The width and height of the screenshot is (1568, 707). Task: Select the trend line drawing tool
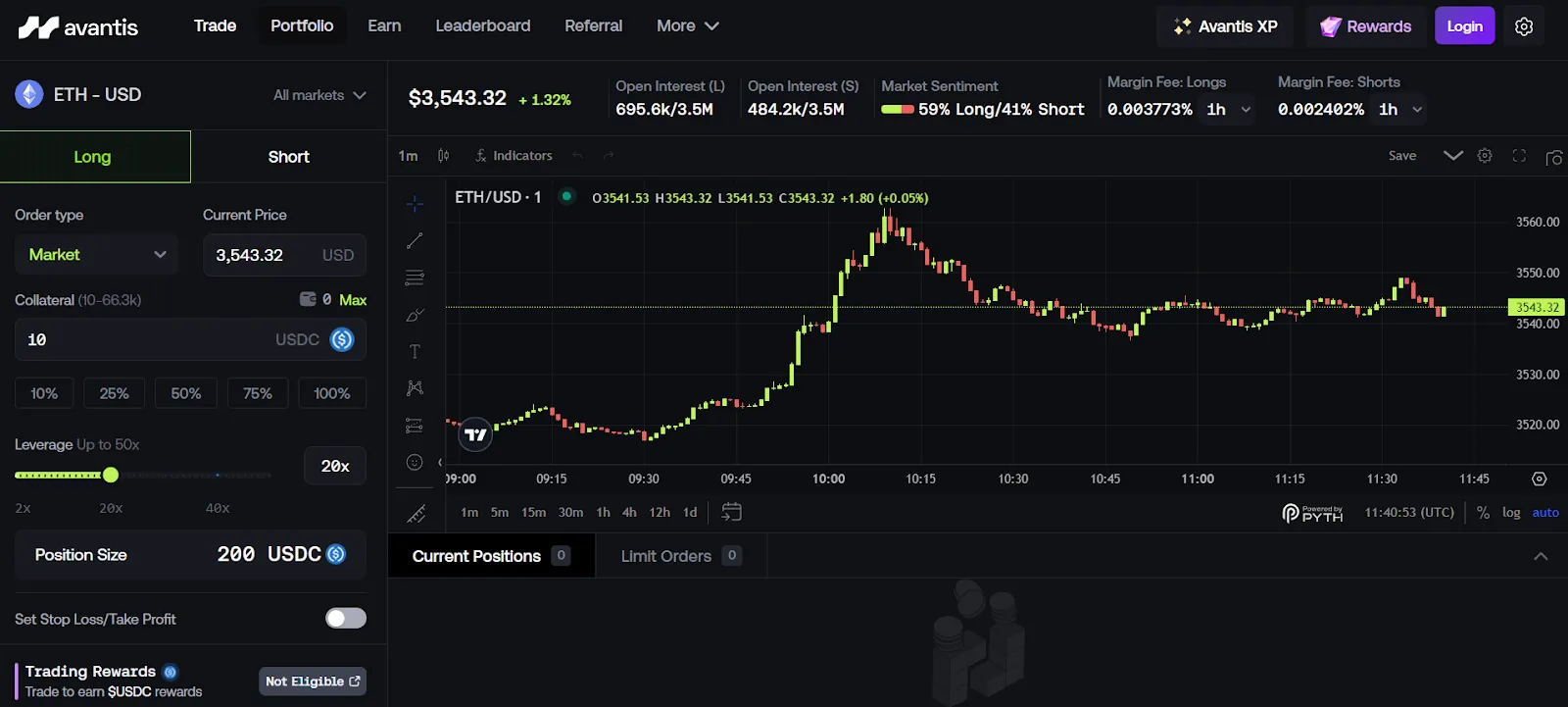(415, 240)
